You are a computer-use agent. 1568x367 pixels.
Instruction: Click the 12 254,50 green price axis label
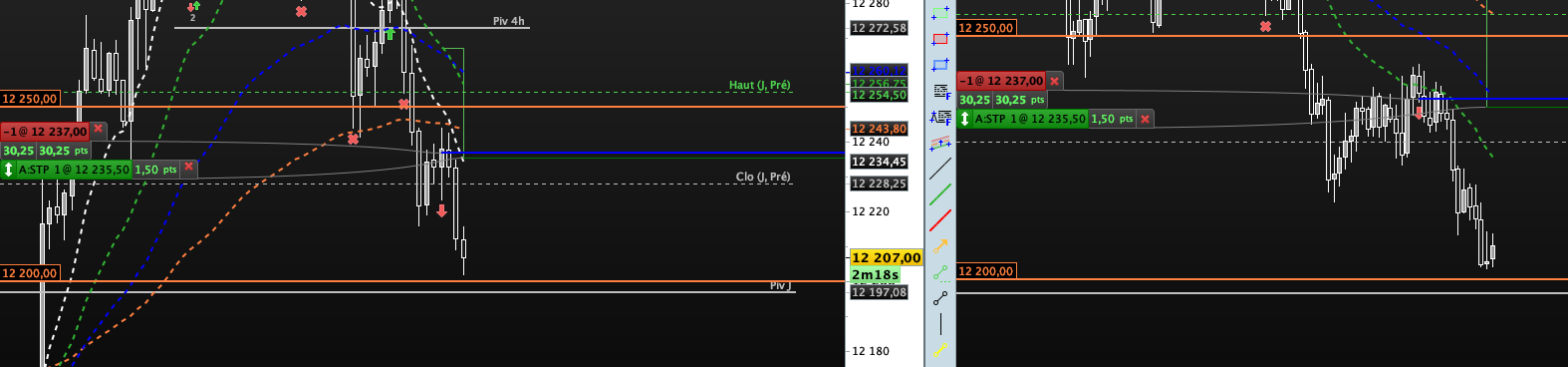[x=879, y=96]
